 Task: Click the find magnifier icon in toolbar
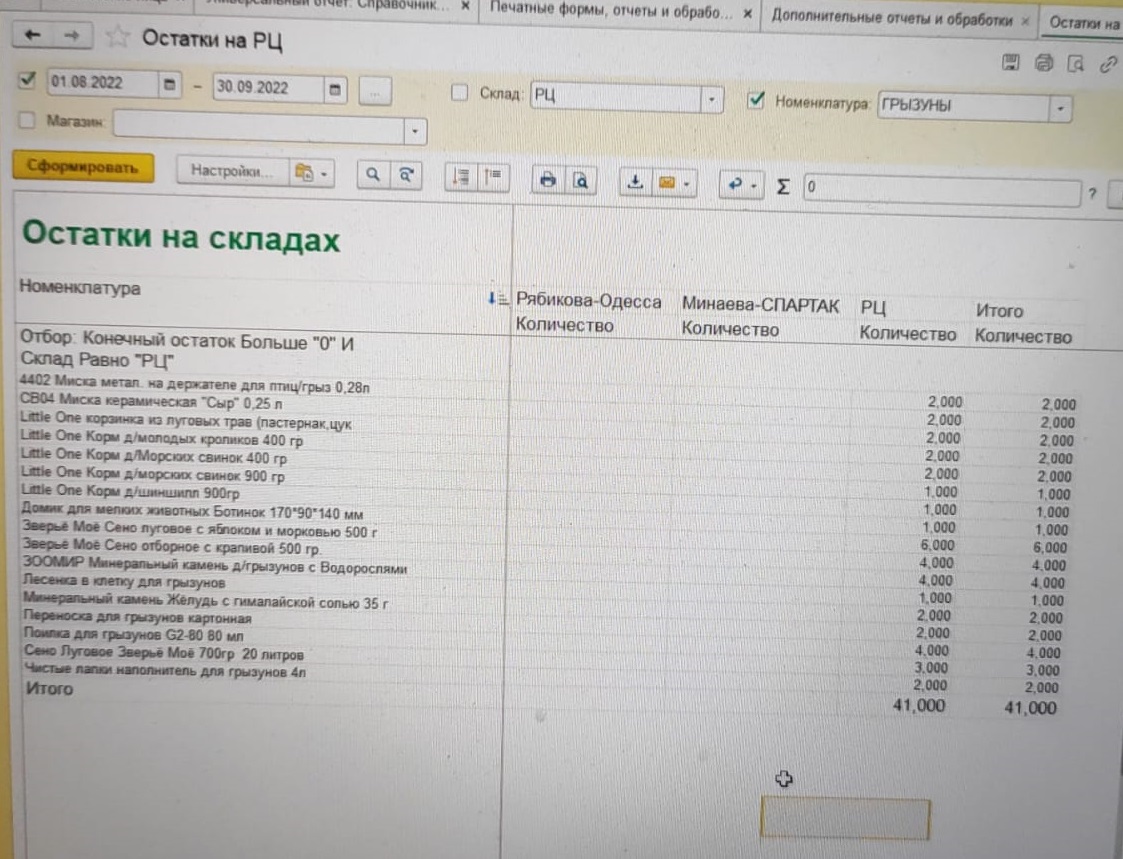(x=372, y=174)
